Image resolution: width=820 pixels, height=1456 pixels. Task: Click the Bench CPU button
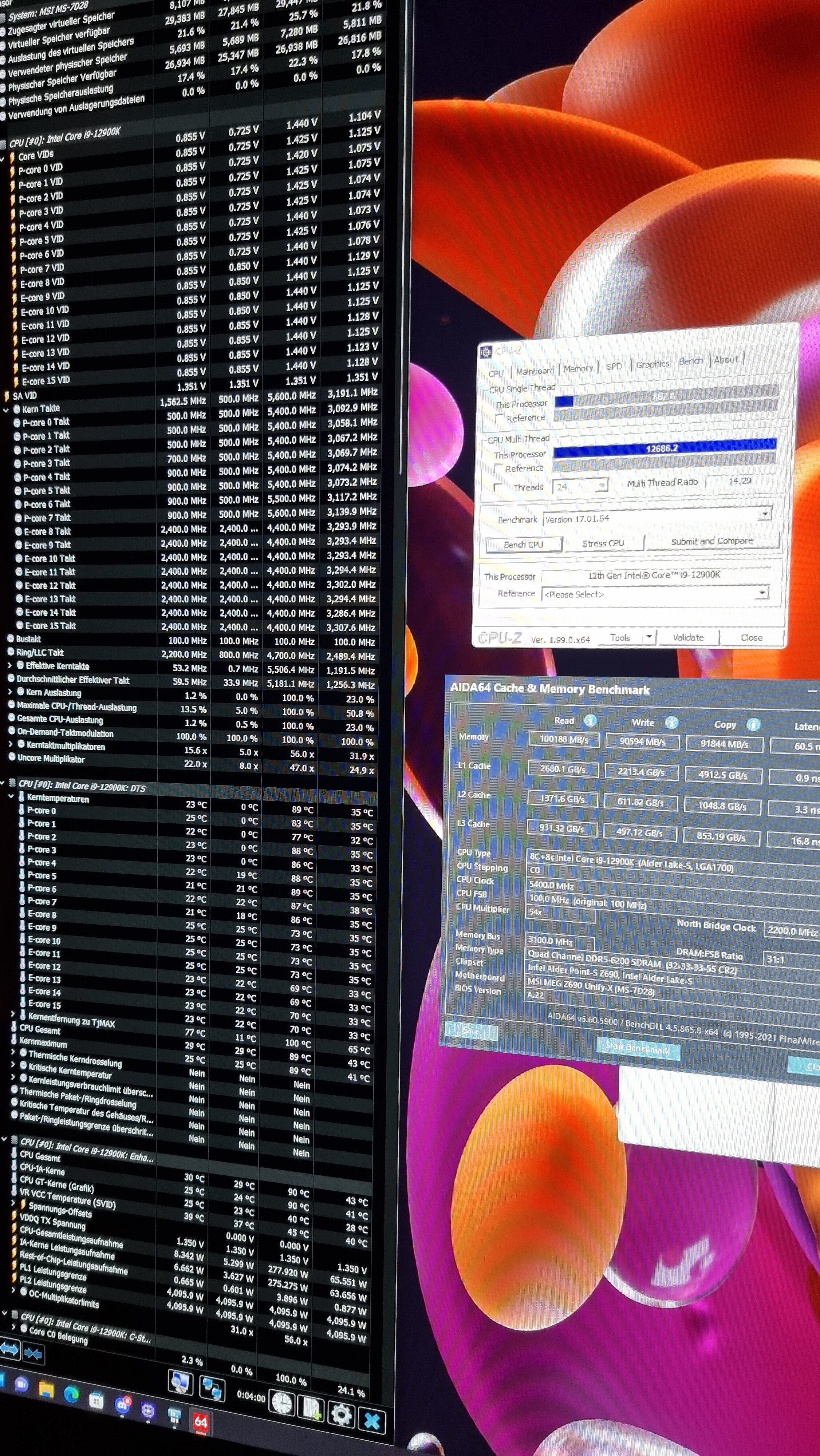[x=524, y=544]
